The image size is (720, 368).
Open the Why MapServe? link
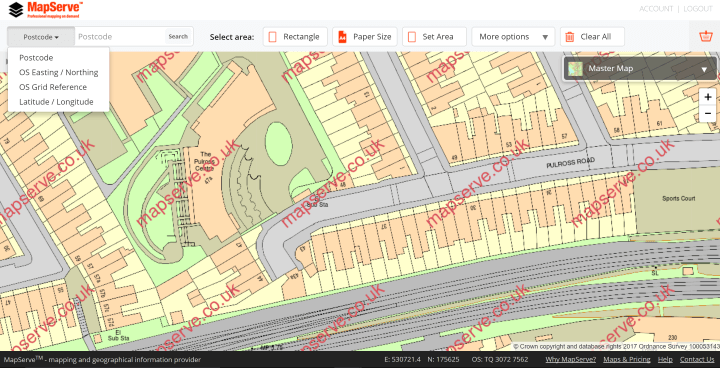click(x=571, y=360)
